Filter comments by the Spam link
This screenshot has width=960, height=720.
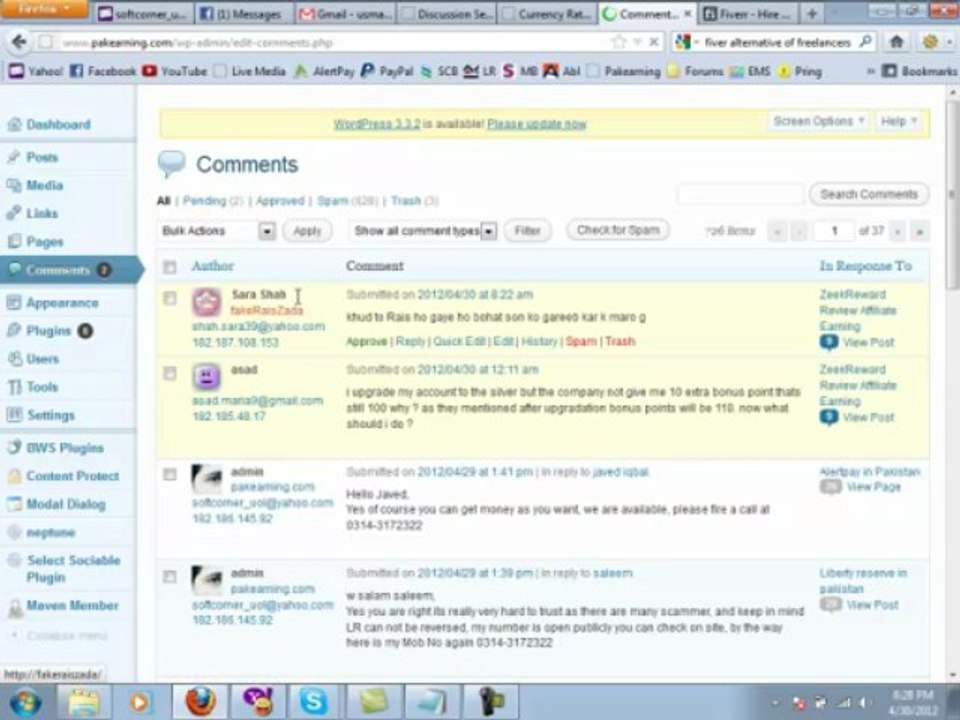point(332,201)
